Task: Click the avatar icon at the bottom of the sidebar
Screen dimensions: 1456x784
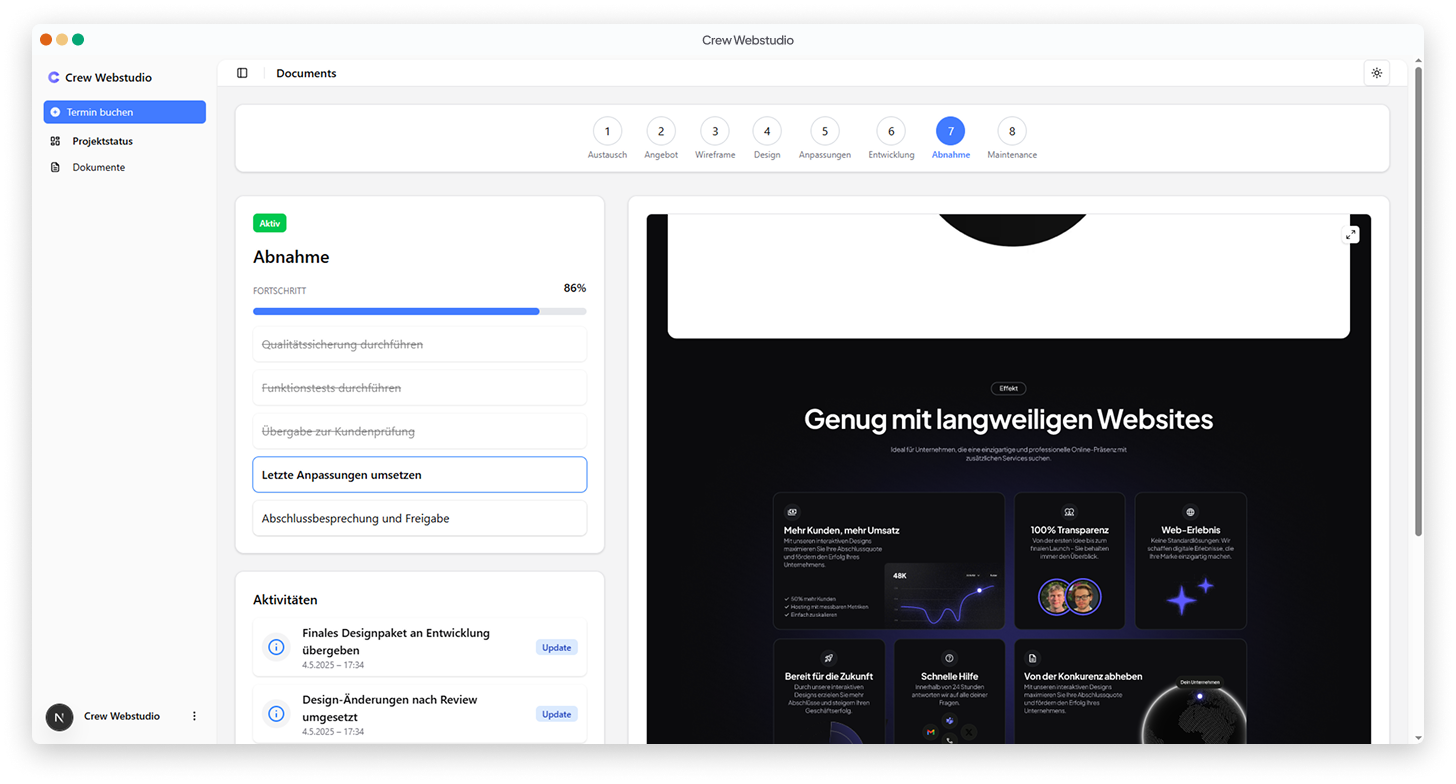Action: coord(60,716)
